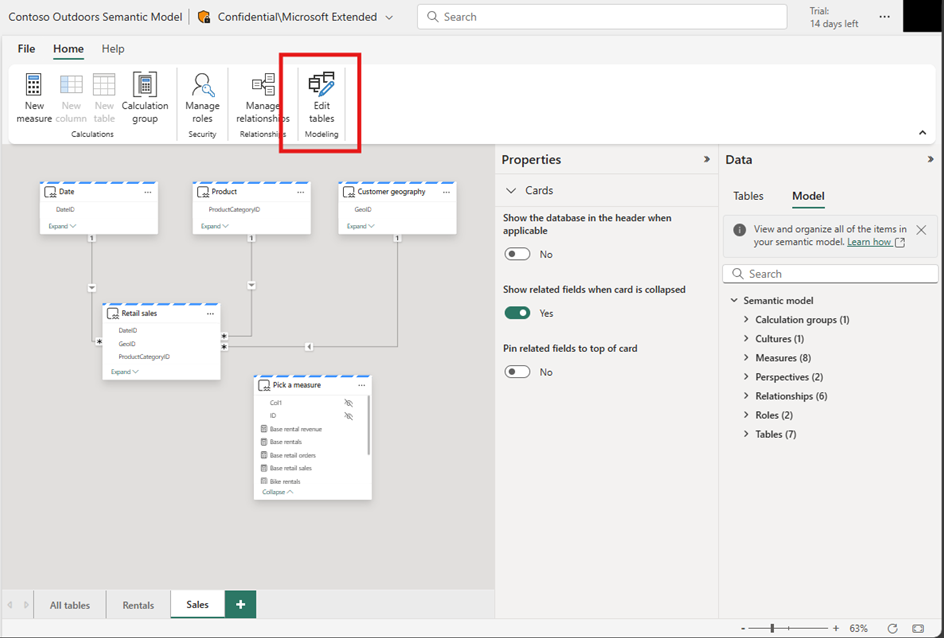Switch to All tables layout tab
Image resolution: width=944 pixels, height=638 pixels.
[x=70, y=605]
